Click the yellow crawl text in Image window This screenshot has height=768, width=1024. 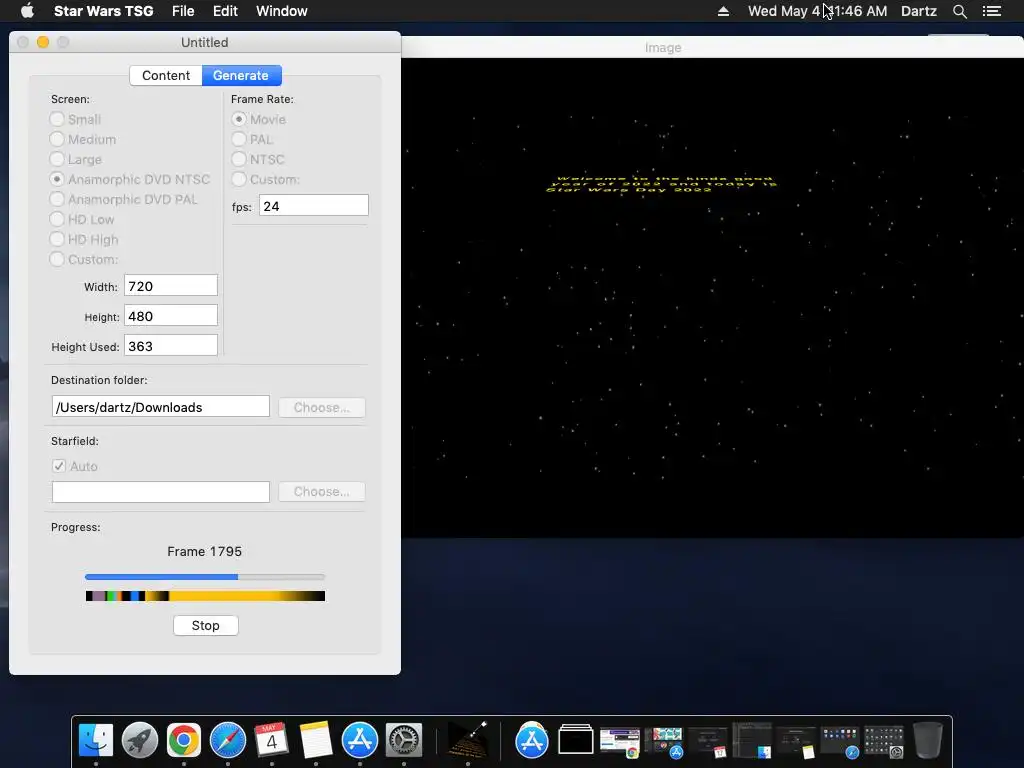(x=661, y=184)
